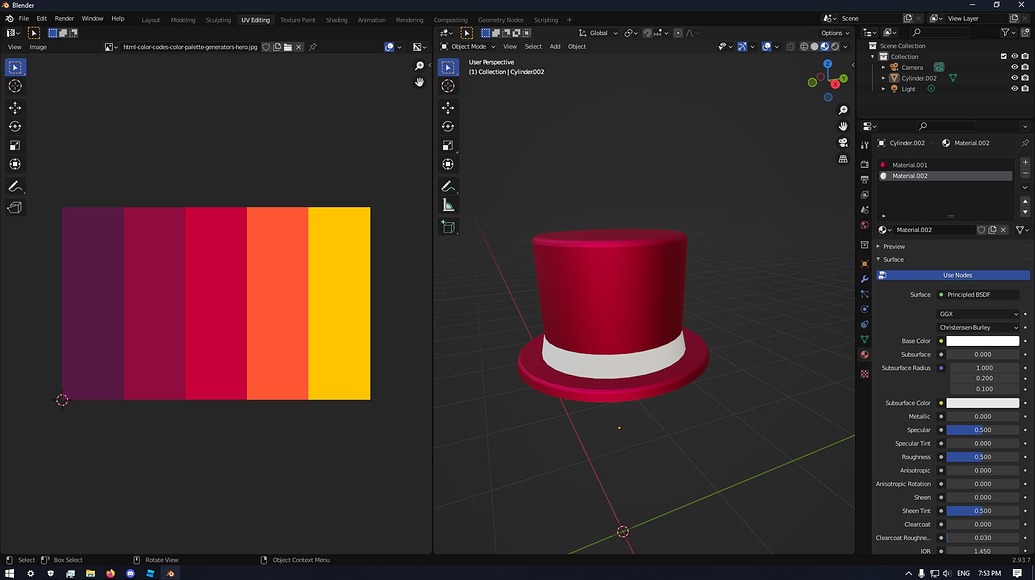Open the Windows Start button
Image resolution: width=1035 pixels, height=580 pixels.
(9, 573)
